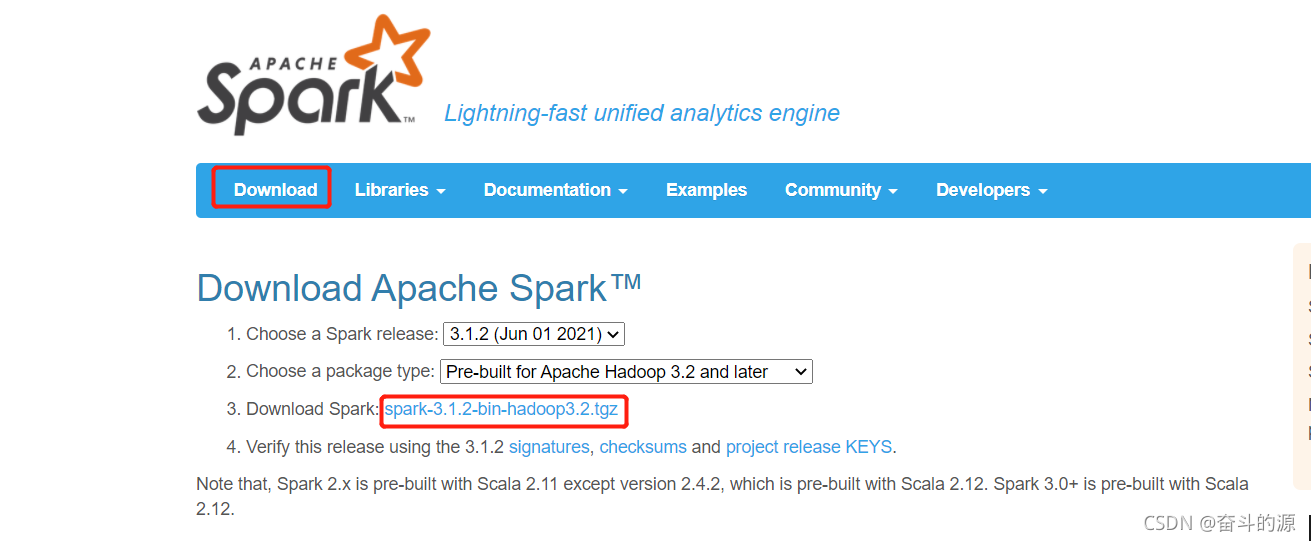Open the package type selector
The width and height of the screenshot is (1311, 541).
pos(626,372)
